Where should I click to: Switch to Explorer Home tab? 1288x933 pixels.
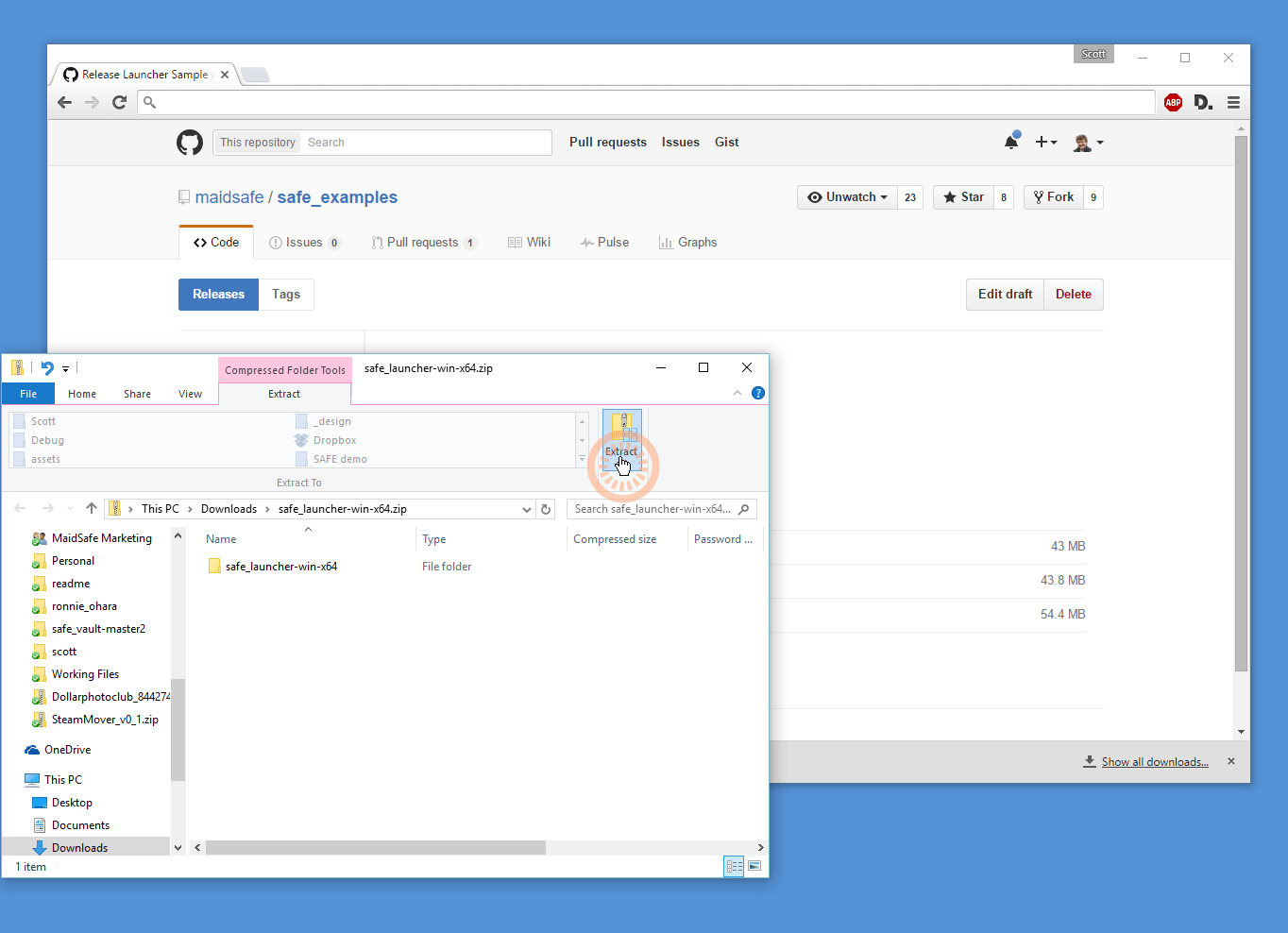click(82, 394)
